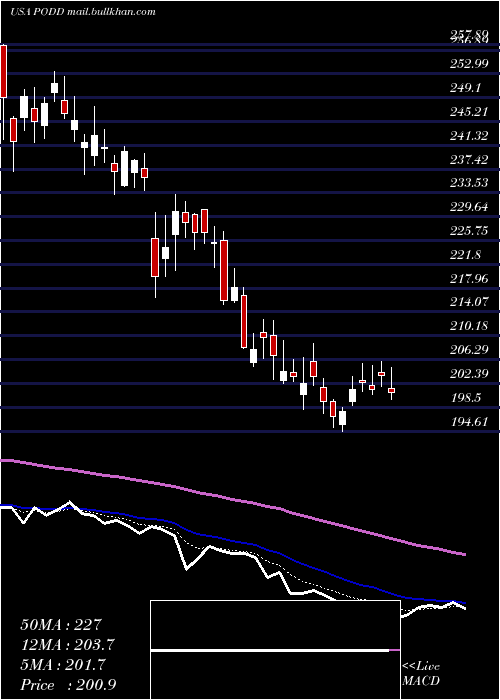Click the <<Live MACD label

(x=421, y=673)
